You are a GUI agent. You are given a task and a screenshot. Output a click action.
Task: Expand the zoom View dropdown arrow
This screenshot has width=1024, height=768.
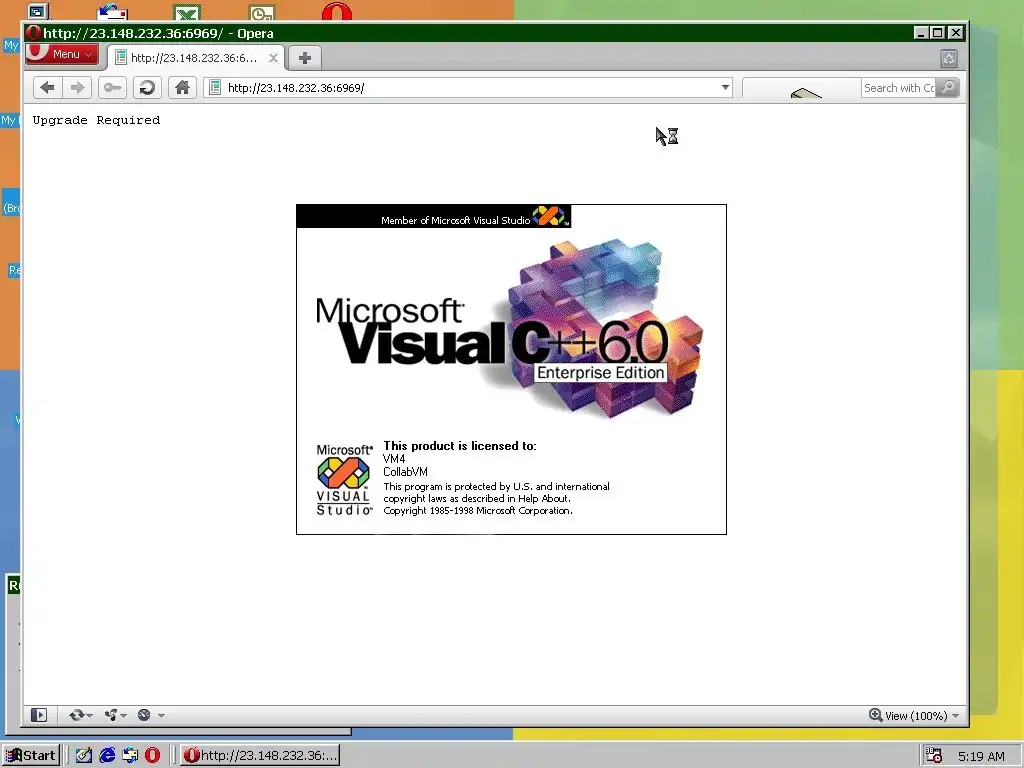[955, 716]
